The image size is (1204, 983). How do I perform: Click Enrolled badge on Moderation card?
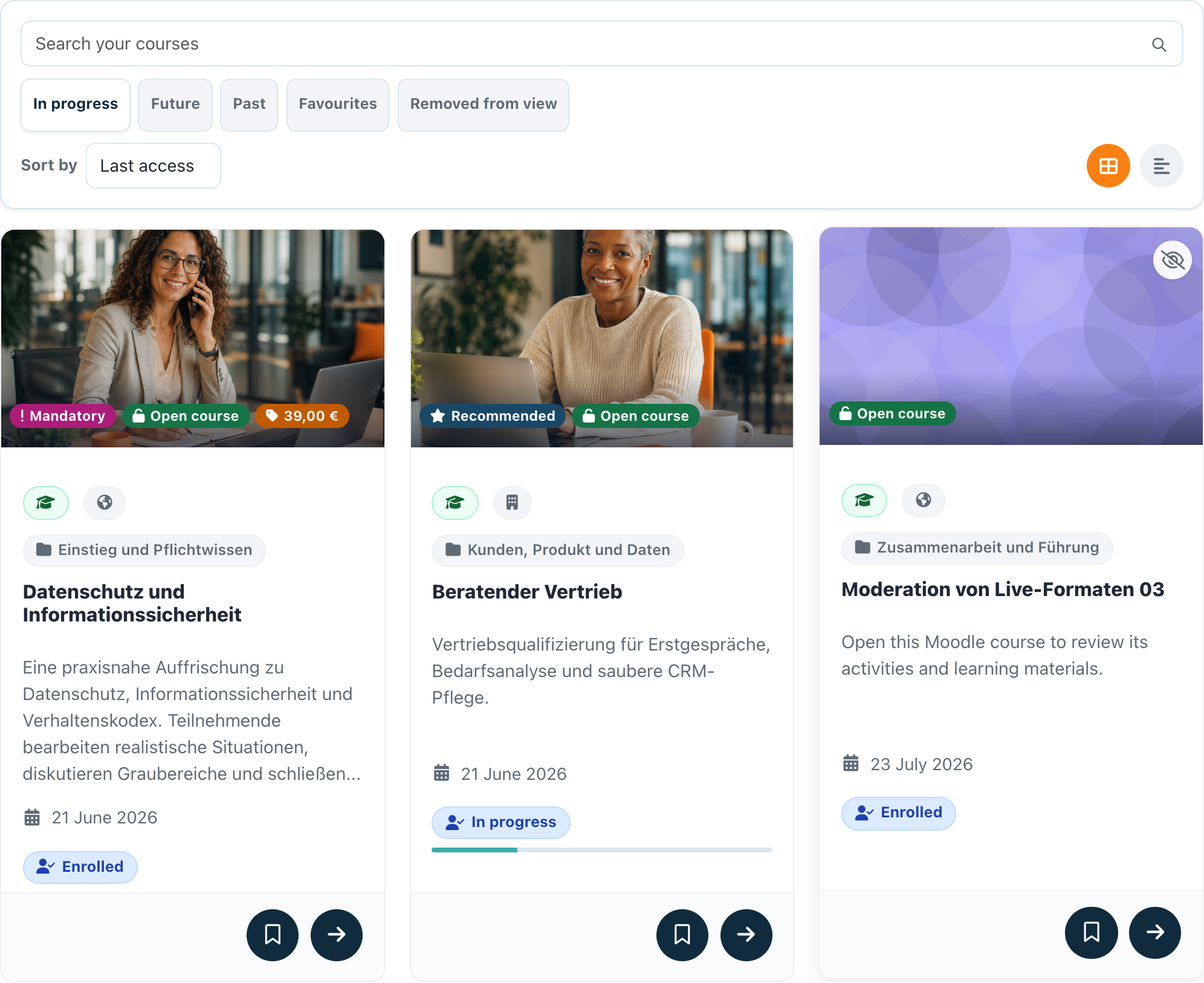tap(899, 813)
